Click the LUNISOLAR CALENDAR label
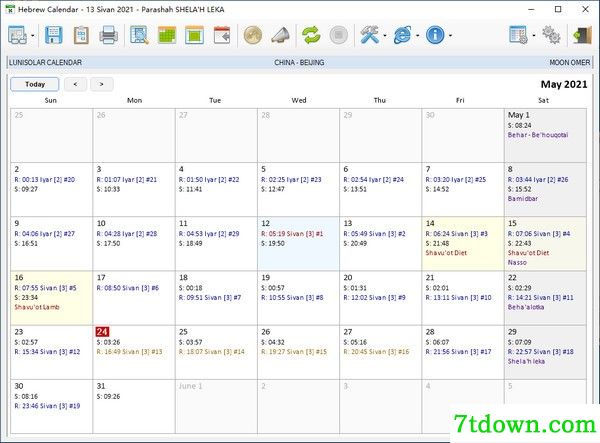This screenshot has width=600, height=443. pos(46,62)
